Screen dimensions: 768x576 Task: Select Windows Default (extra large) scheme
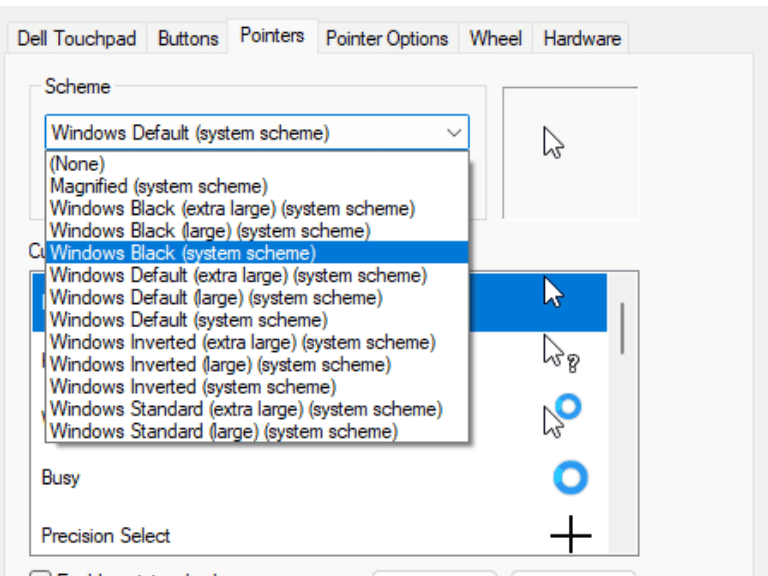pyautogui.click(x=257, y=275)
